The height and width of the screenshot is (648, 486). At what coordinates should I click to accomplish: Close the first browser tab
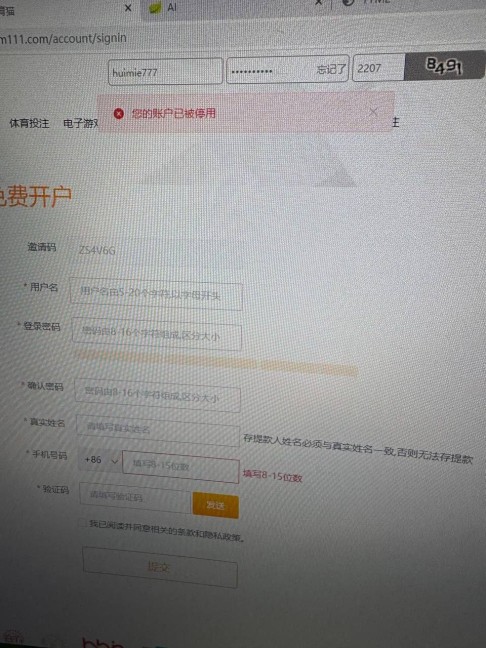pyautogui.click(x=128, y=8)
